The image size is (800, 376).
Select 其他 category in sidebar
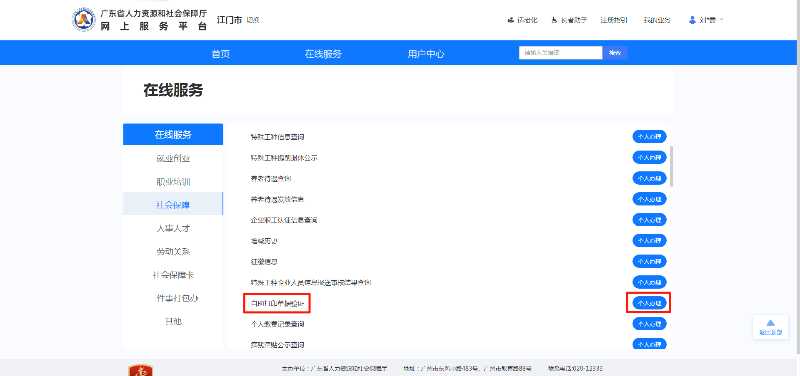pyautogui.click(x=173, y=321)
